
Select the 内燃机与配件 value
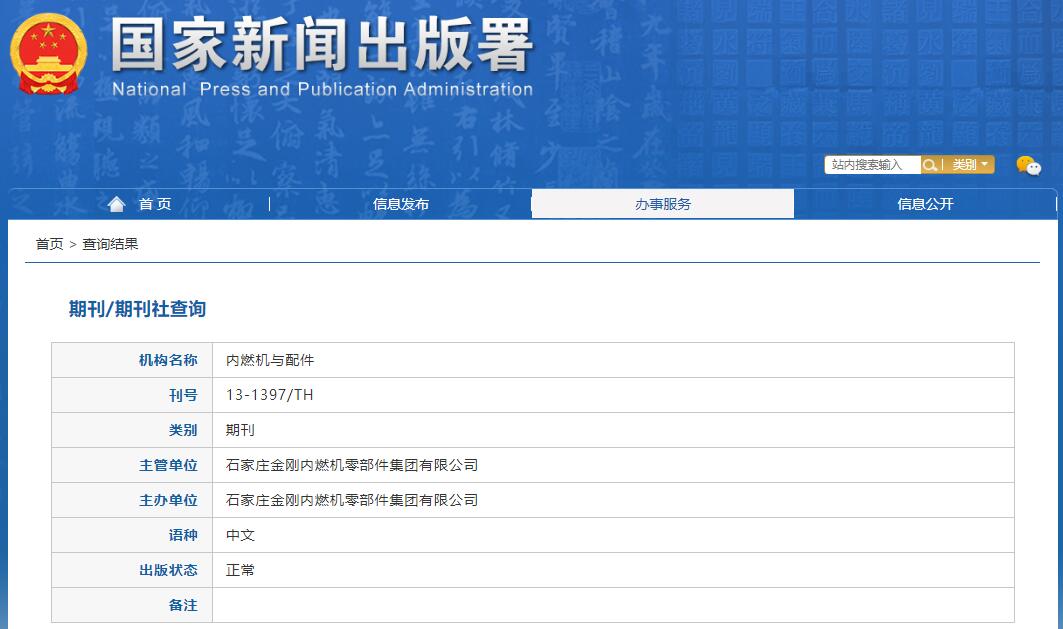270,360
